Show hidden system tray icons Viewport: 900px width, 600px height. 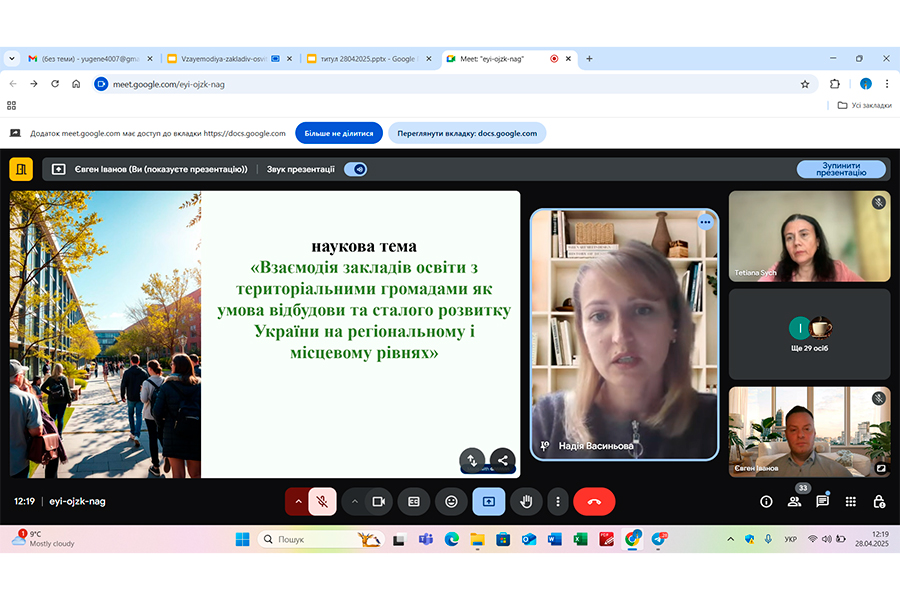(730, 539)
